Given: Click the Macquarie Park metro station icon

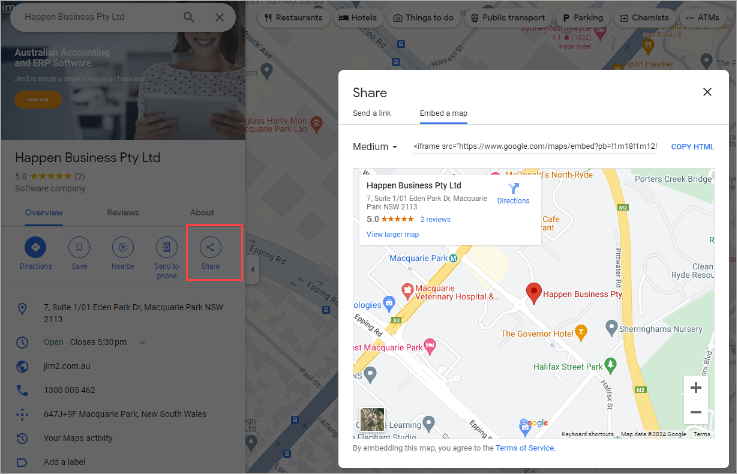Looking at the screenshot, I should tap(453, 258).
